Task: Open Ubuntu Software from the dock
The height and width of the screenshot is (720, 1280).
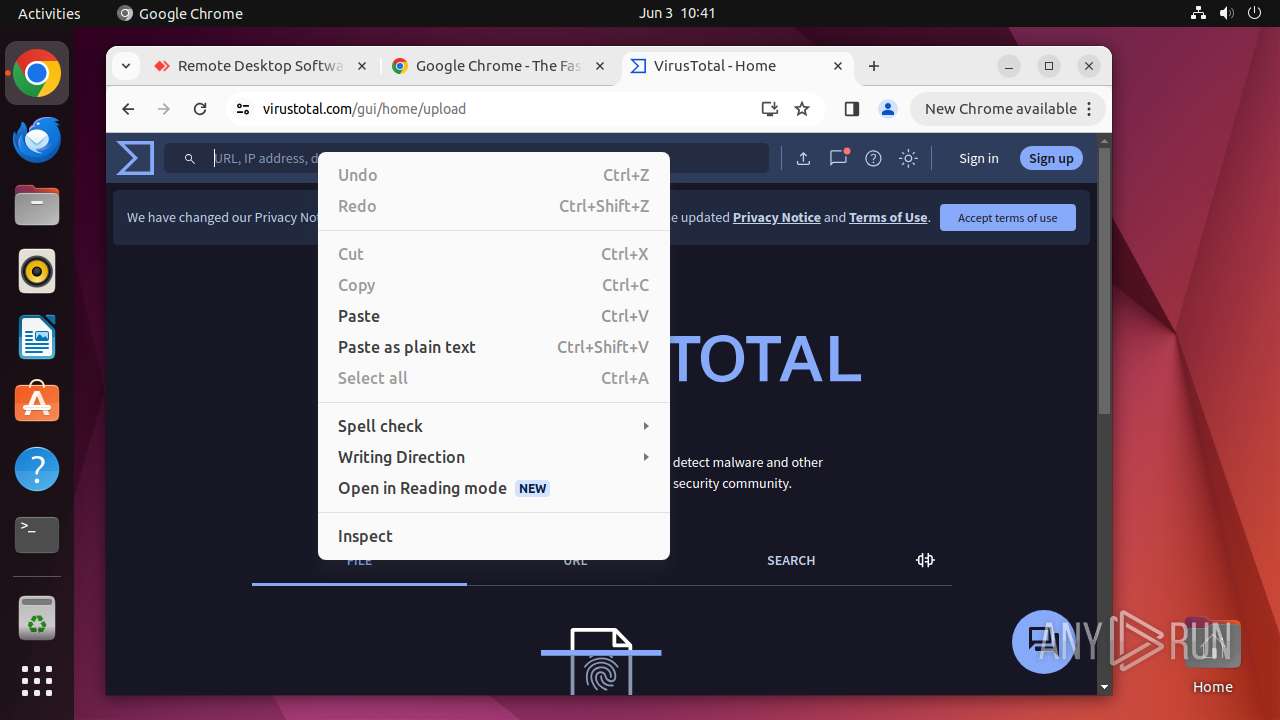Action: click(x=37, y=403)
